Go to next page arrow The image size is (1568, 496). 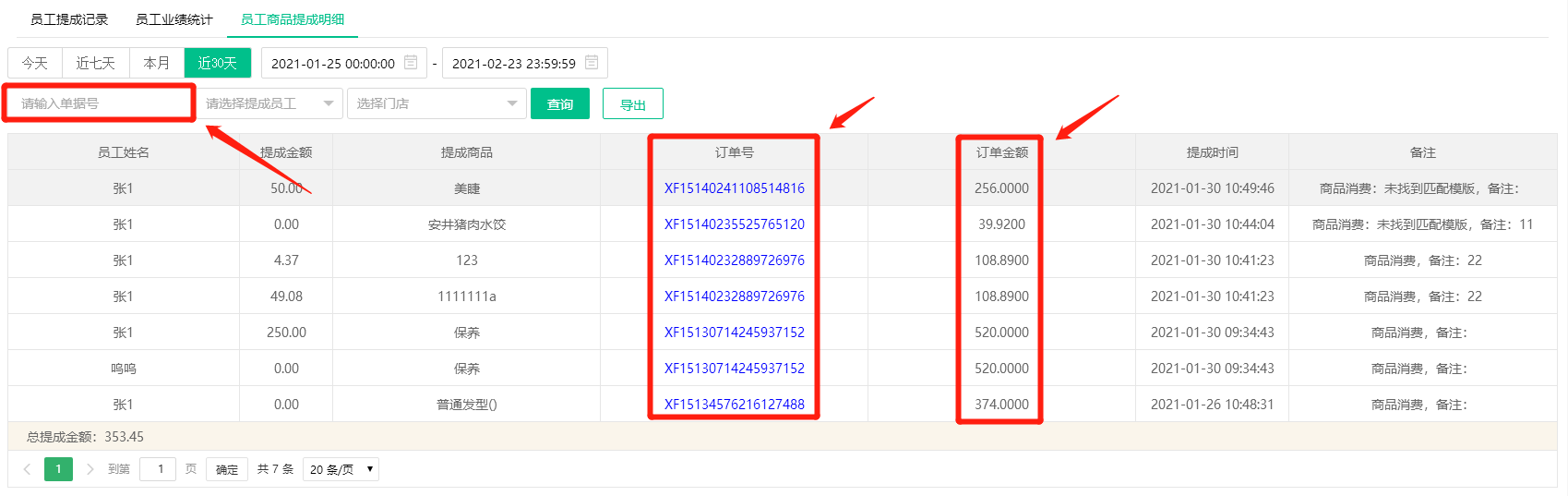(90, 469)
